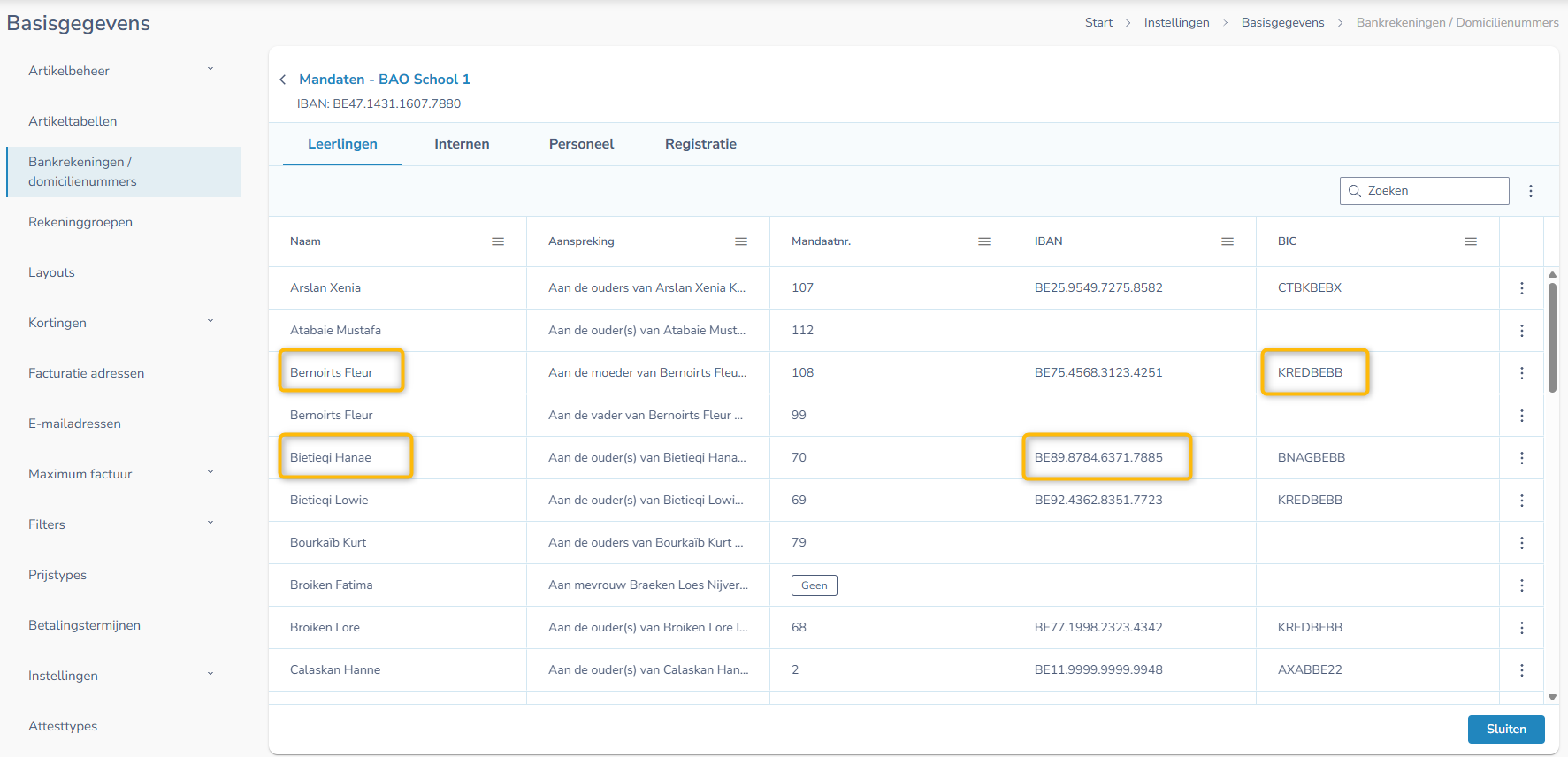Open actions for Bernoirts Fleur mandate 108
1568x757 pixels.
[1522, 373]
